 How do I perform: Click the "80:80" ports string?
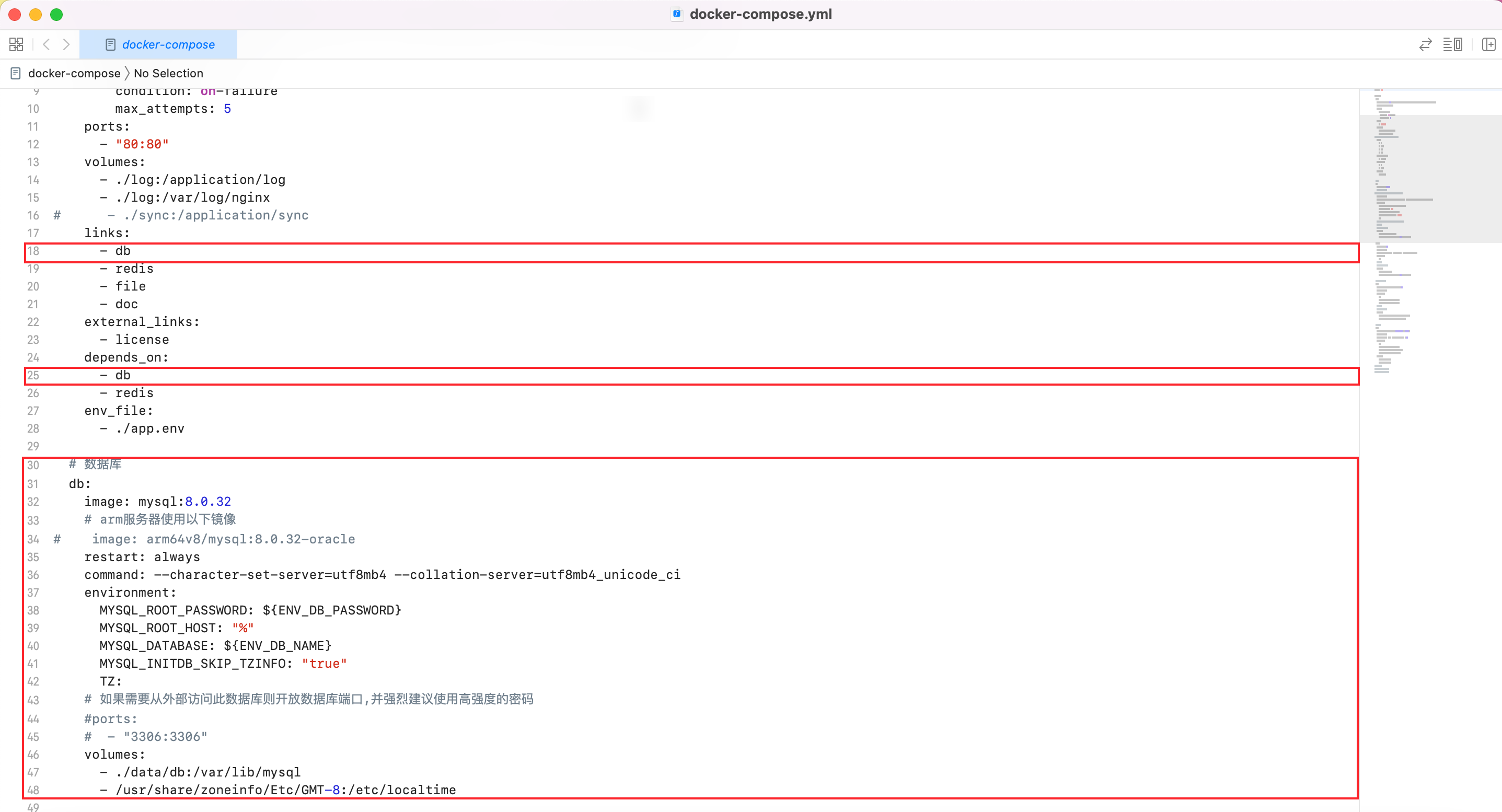pyautogui.click(x=142, y=144)
